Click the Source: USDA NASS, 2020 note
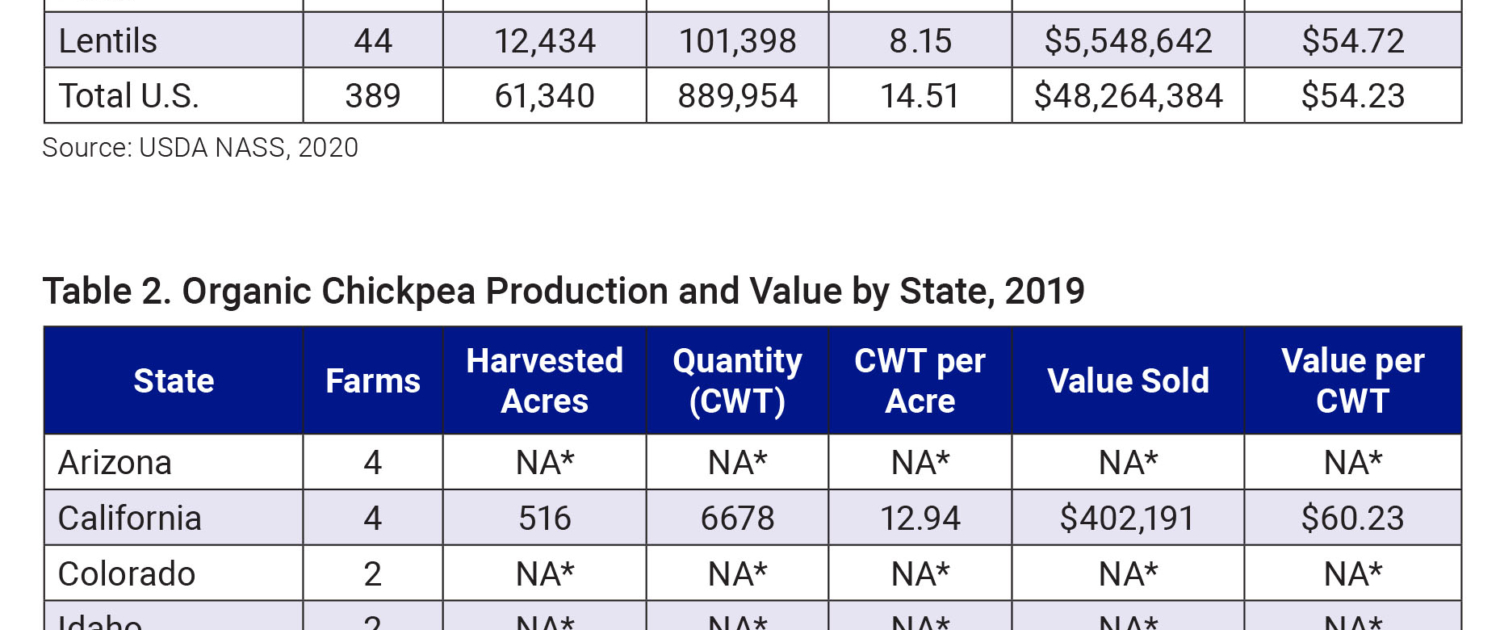The width and height of the screenshot is (1500, 630). (200, 148)
